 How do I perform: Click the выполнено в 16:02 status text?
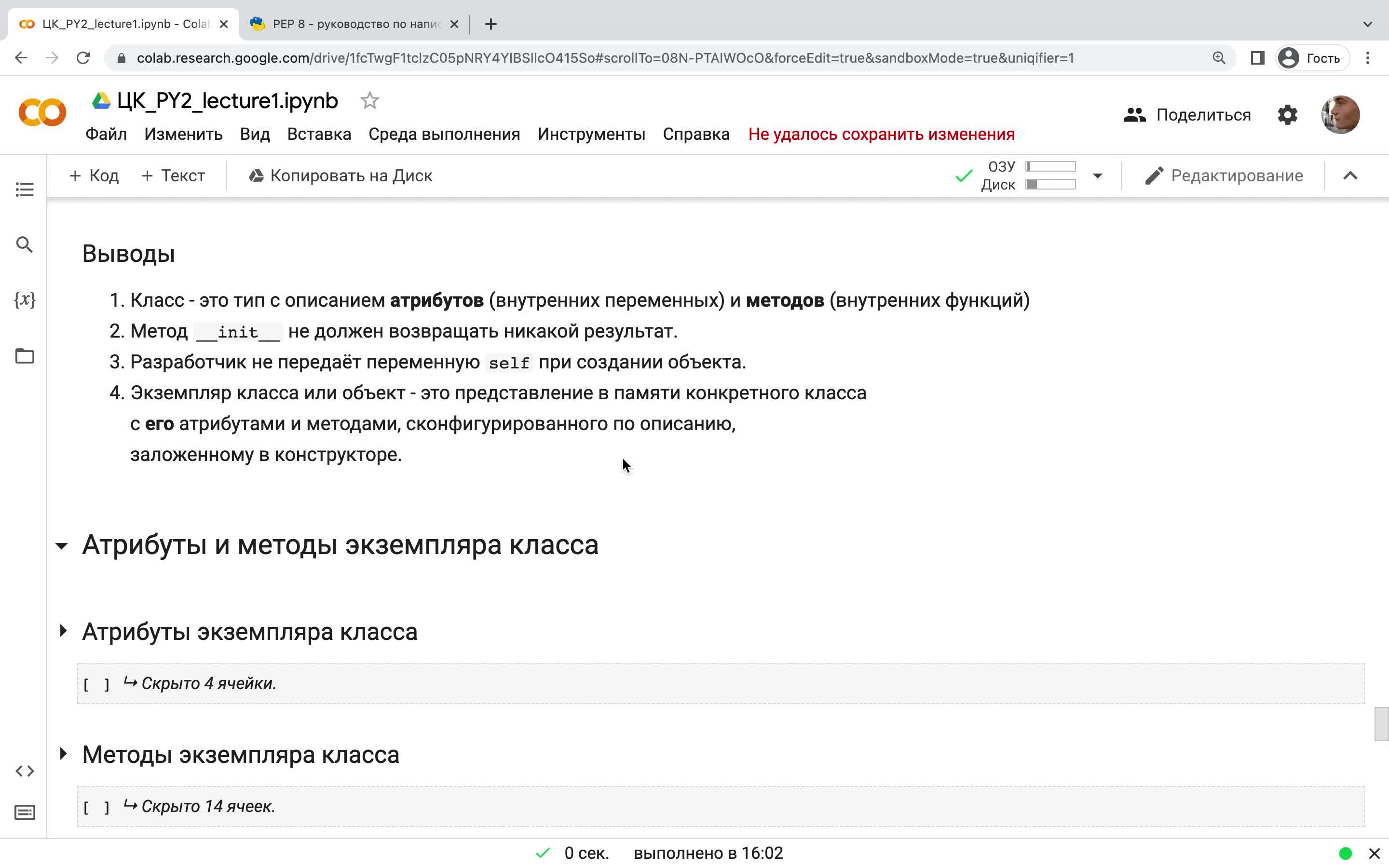[x=708, y=854]
